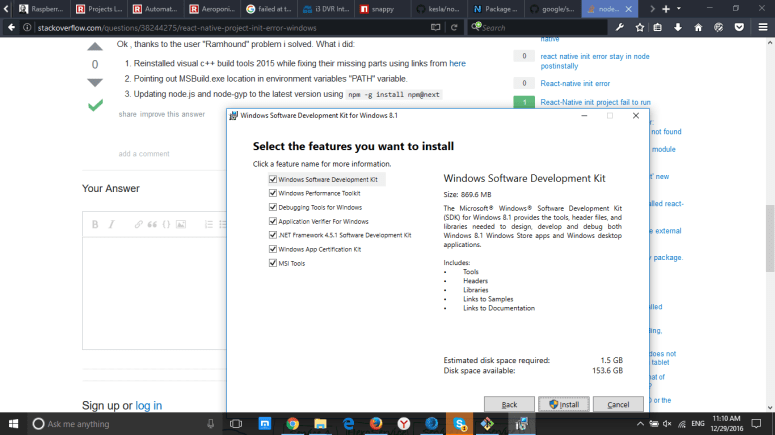The width and height of the screenshot is (775, 435).
Task: Upvote the answer with the up arrow
Action: click(95, 46)
